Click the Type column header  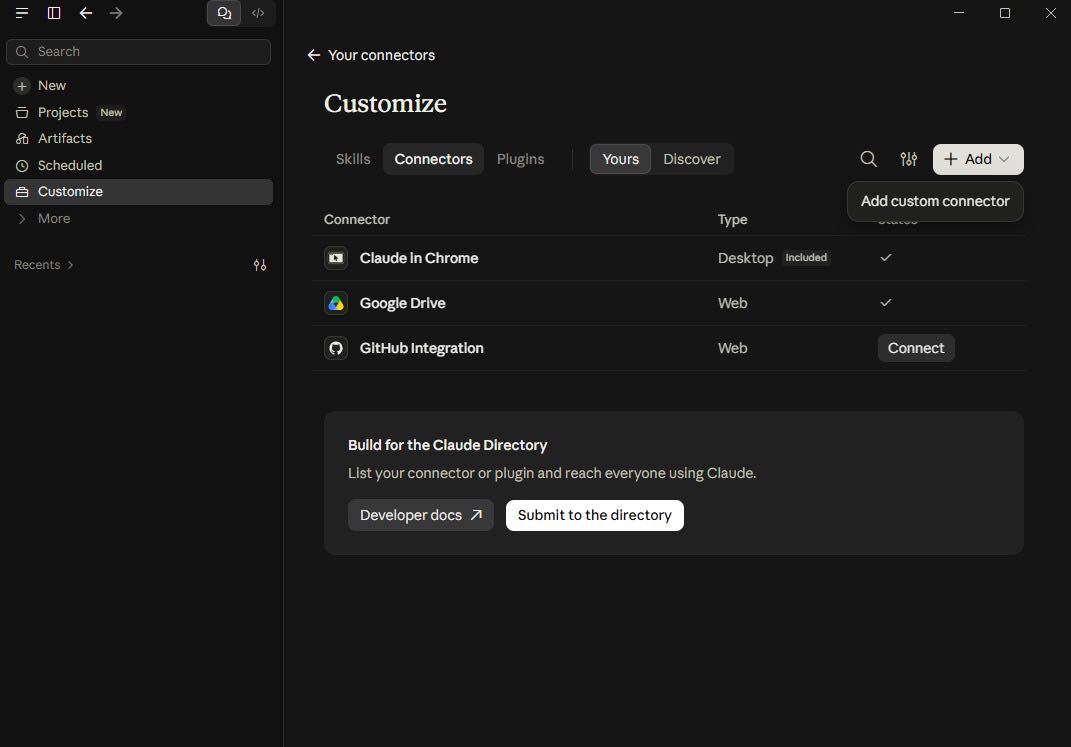pos(732,220)
